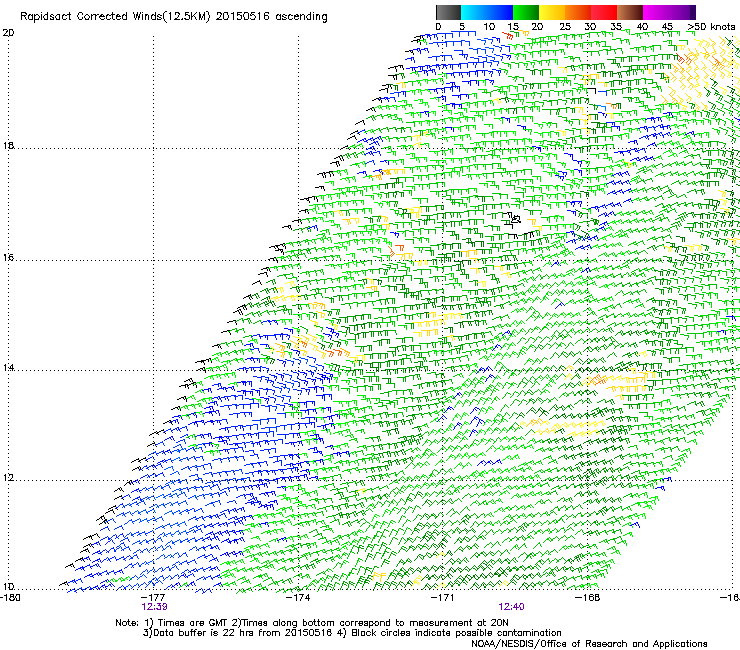Click the '0' label under the color bar
The height and width of the screenshot is (650, 740).
tap(438, 27)
